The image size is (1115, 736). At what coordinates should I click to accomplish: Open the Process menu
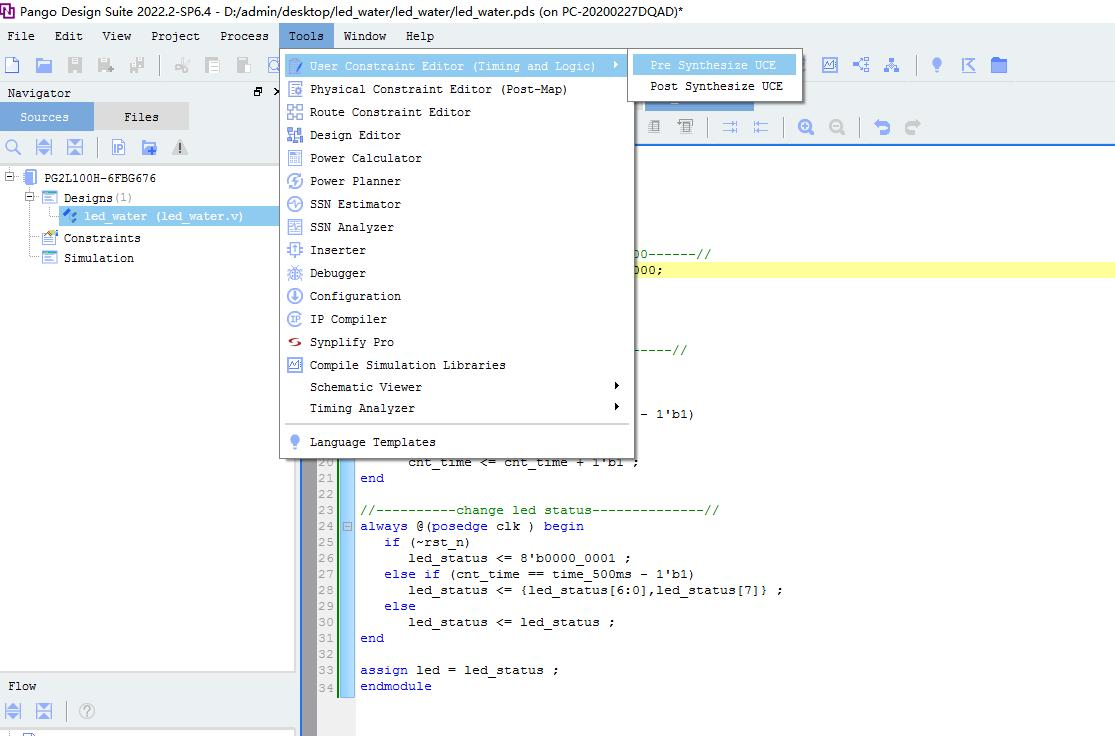point(244,36)
